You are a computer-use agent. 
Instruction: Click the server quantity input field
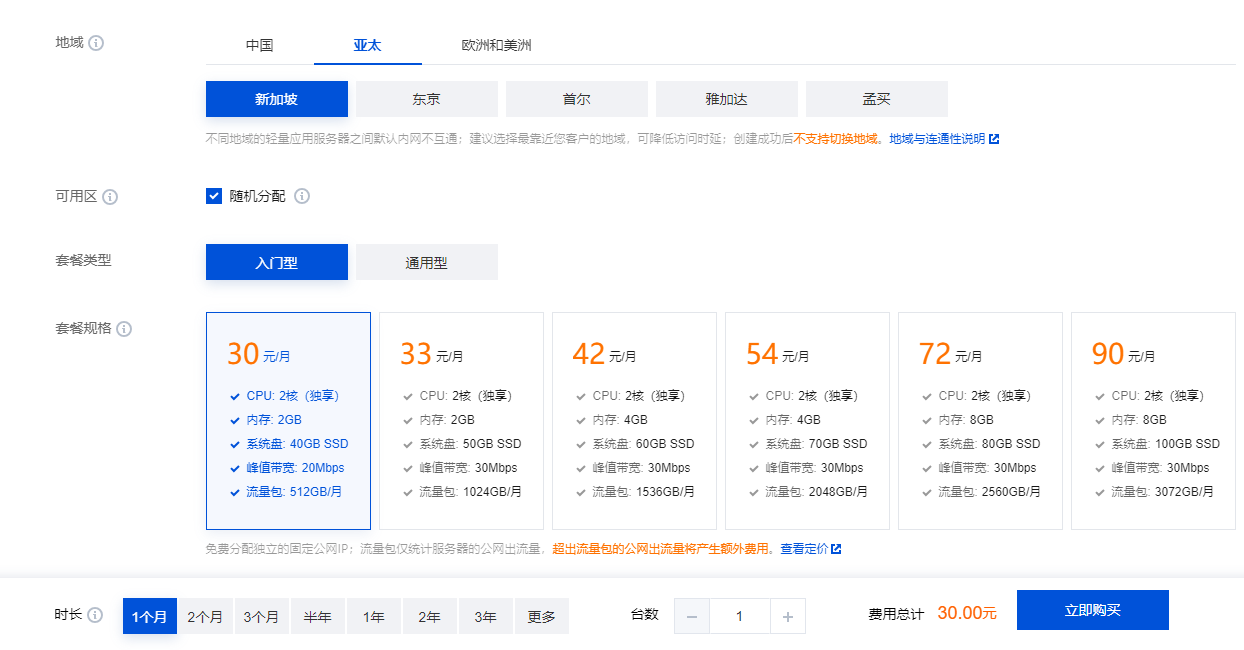(x=739, y=617)
